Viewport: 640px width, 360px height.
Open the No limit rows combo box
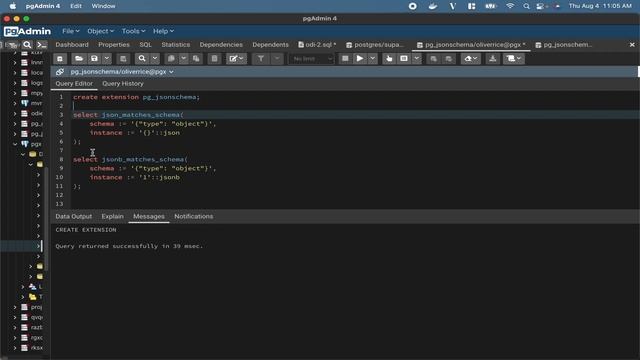311,59
